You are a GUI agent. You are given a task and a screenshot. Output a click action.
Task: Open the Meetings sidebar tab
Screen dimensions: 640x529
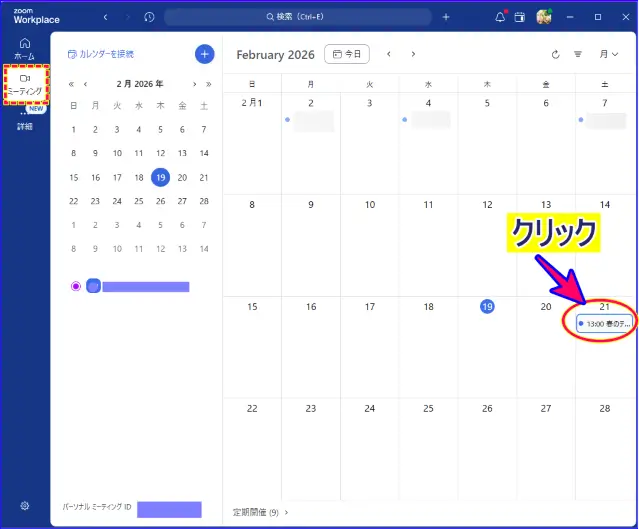(x=26, y=84)
